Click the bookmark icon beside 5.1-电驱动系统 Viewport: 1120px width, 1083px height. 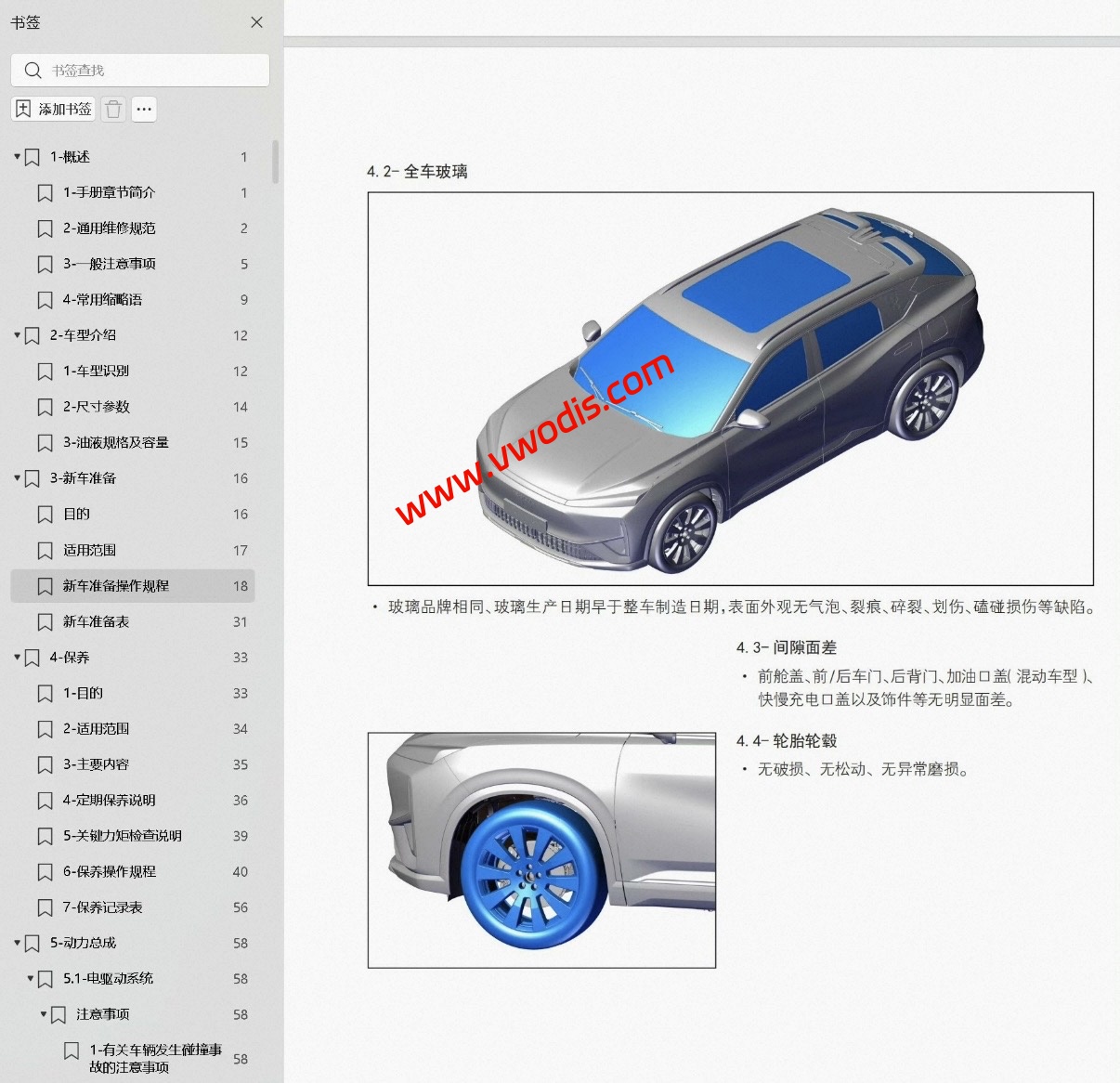(45, 978)
